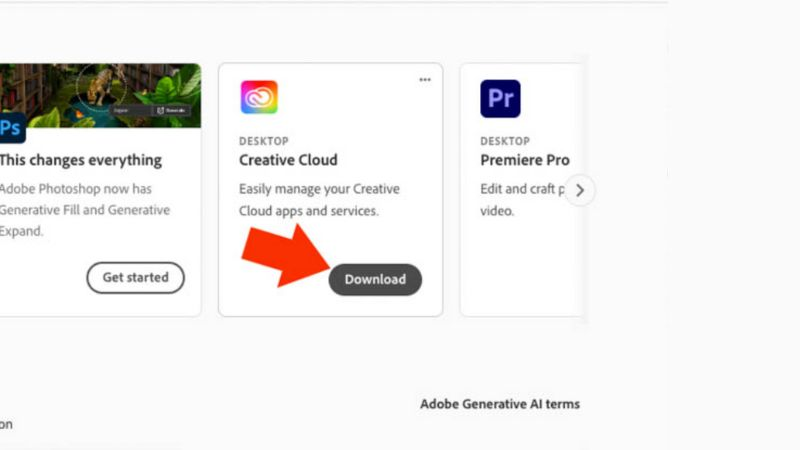Open the three-dot menu on Creative Cloud card

coord(425,80)
